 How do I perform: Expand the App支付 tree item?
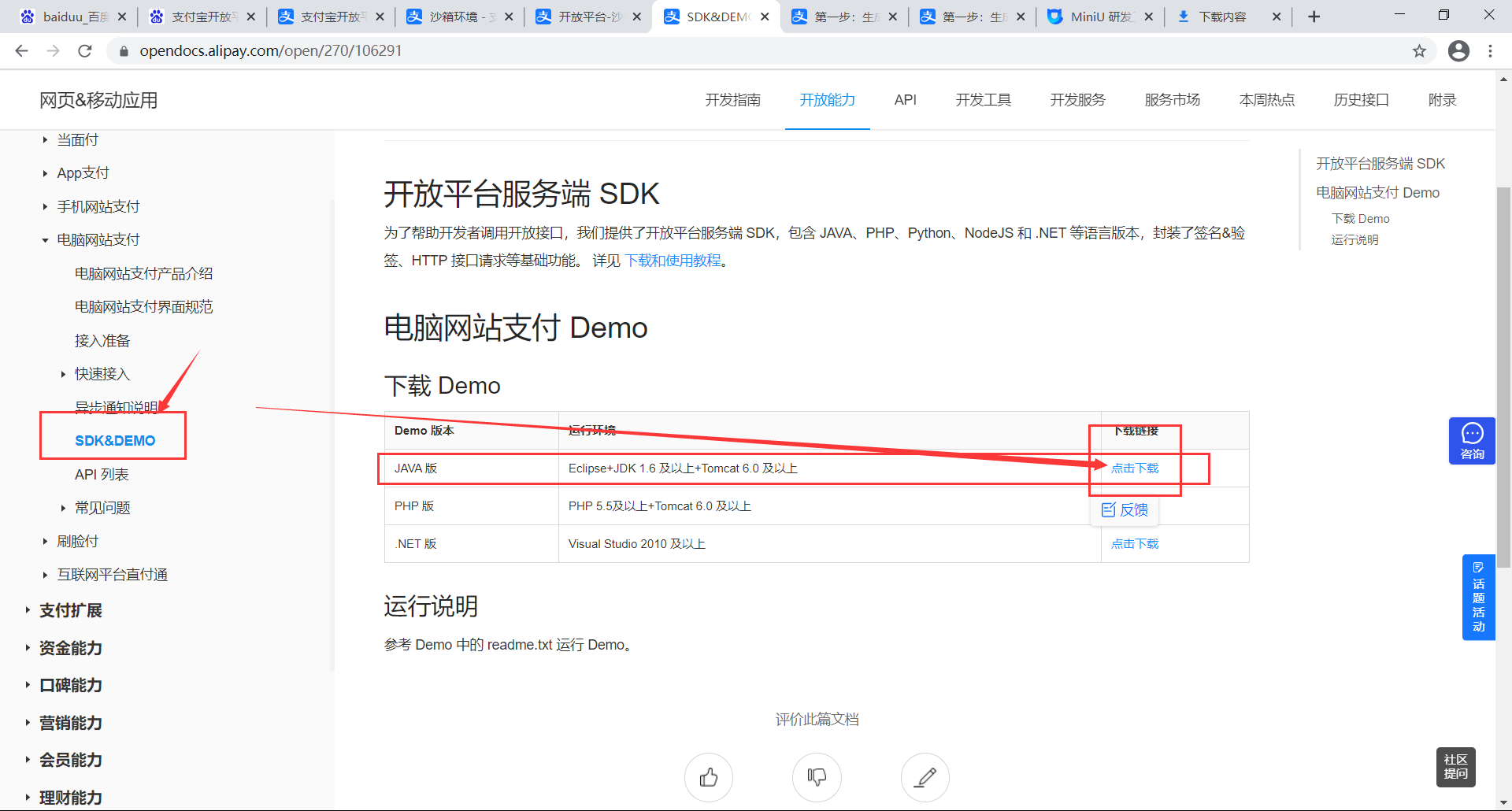point(45,173)
